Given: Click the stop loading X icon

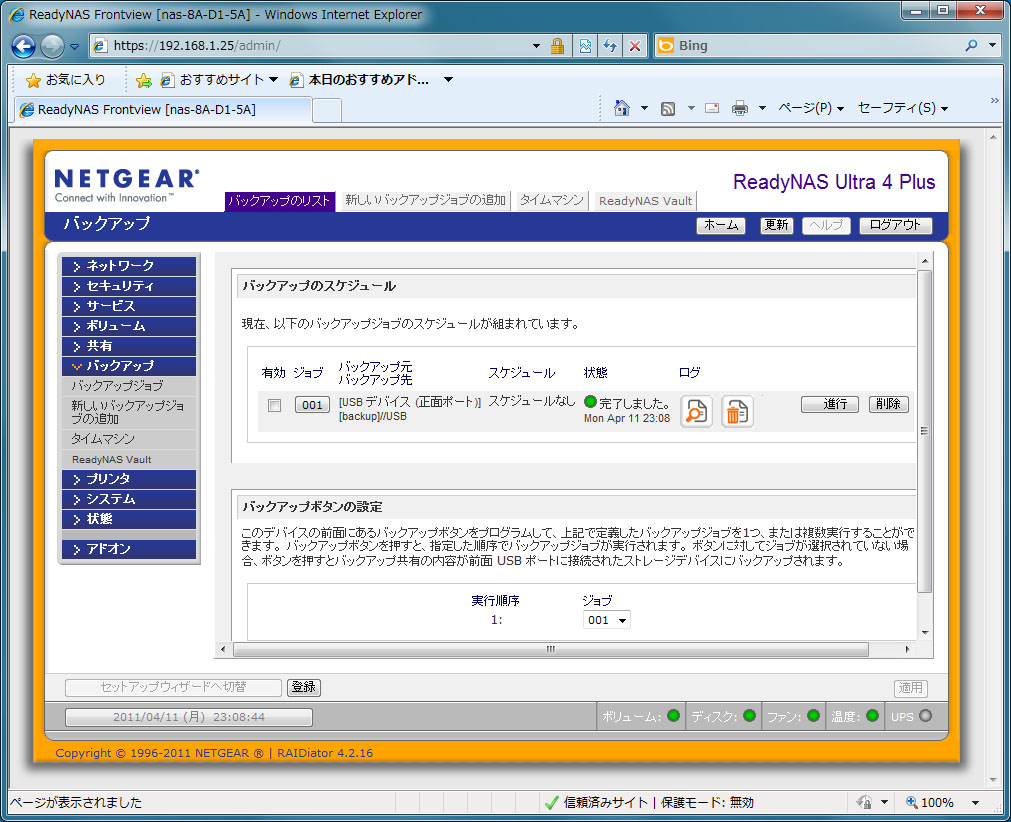Looking at the screenshot, I should pos(634,46).
